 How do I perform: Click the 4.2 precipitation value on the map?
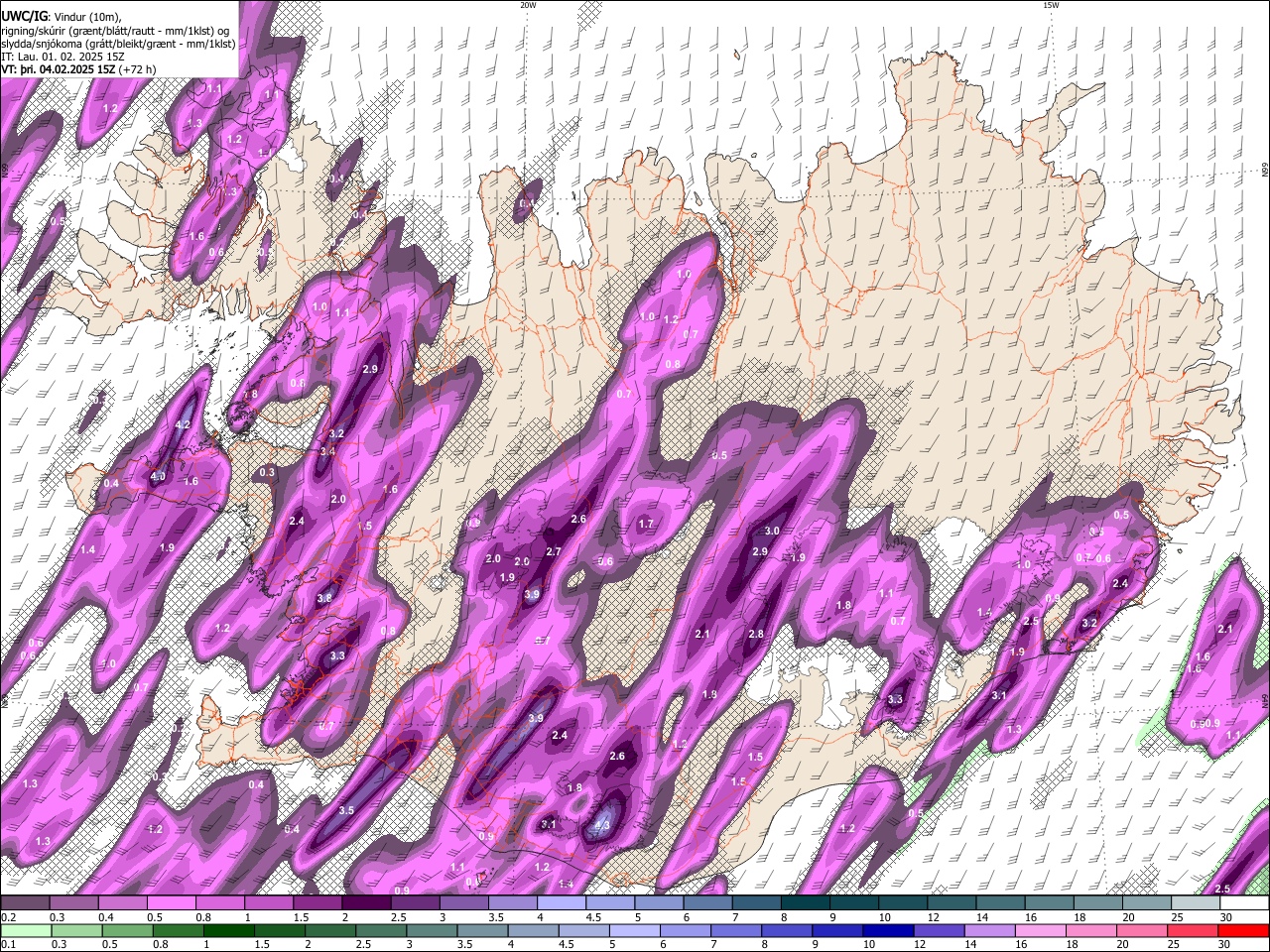(183, 424)
